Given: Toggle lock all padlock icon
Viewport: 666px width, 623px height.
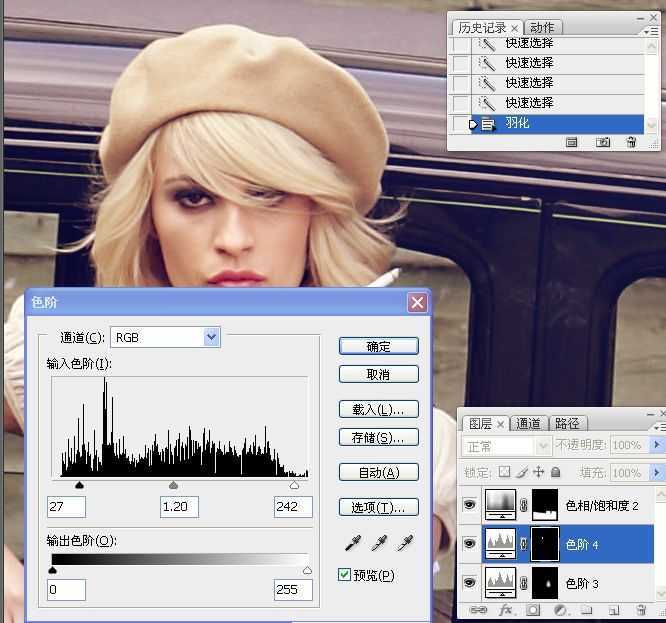Looking at the screenshot, I should 556,472.
